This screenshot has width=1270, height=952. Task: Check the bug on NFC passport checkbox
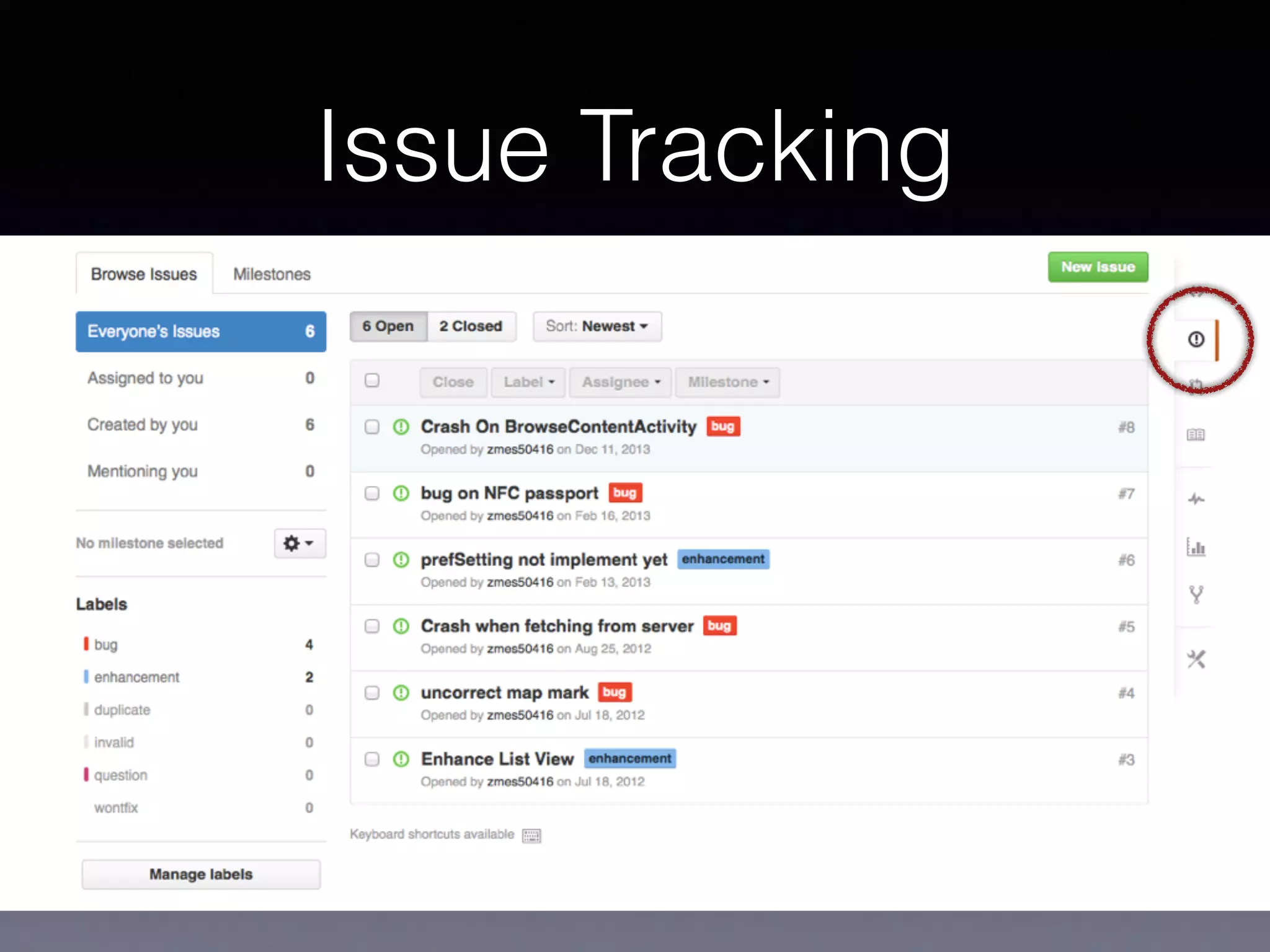click(x=372, y=493)
